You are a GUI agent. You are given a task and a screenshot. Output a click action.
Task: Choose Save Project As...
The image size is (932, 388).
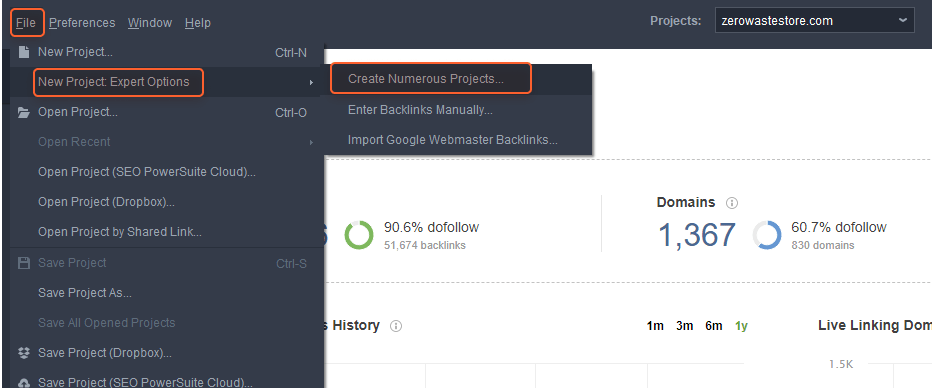[167, 293]
